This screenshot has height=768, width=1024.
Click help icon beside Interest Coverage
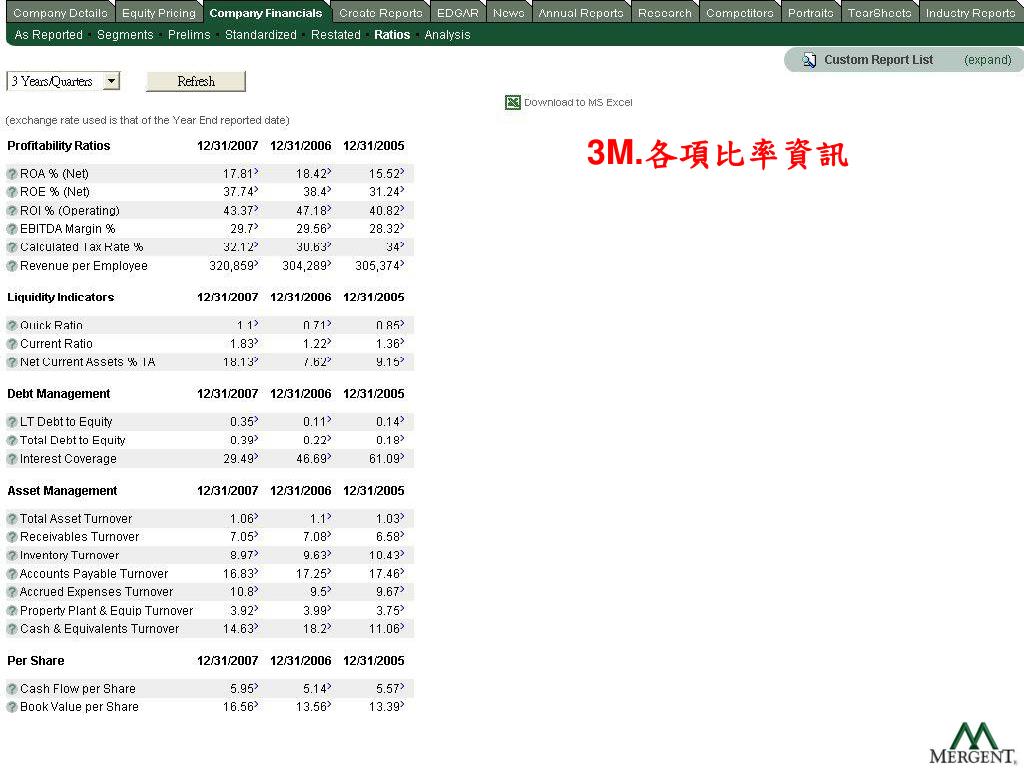(12, 459)
